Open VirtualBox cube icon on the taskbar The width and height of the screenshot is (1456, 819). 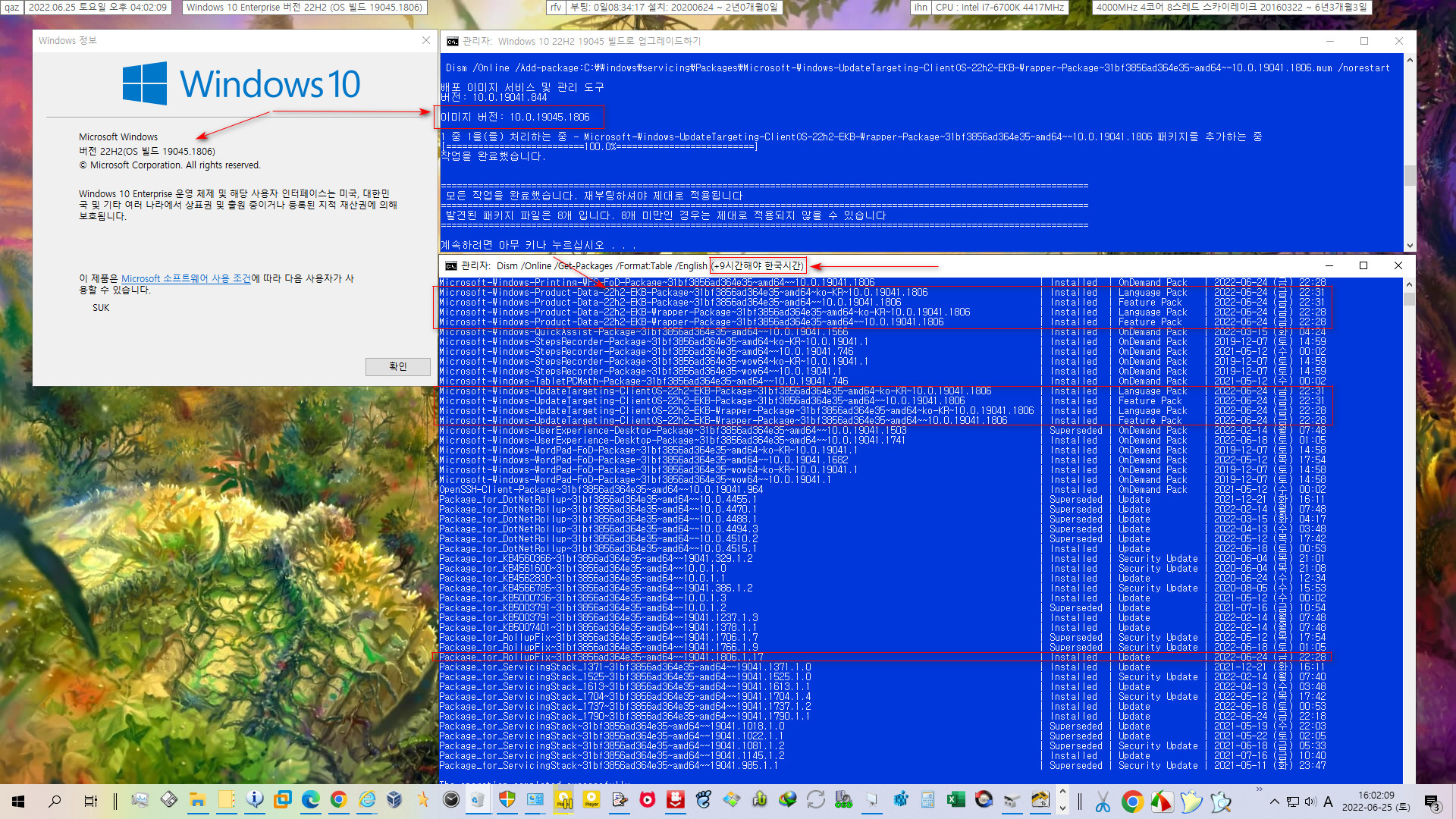tap(394, 800)
